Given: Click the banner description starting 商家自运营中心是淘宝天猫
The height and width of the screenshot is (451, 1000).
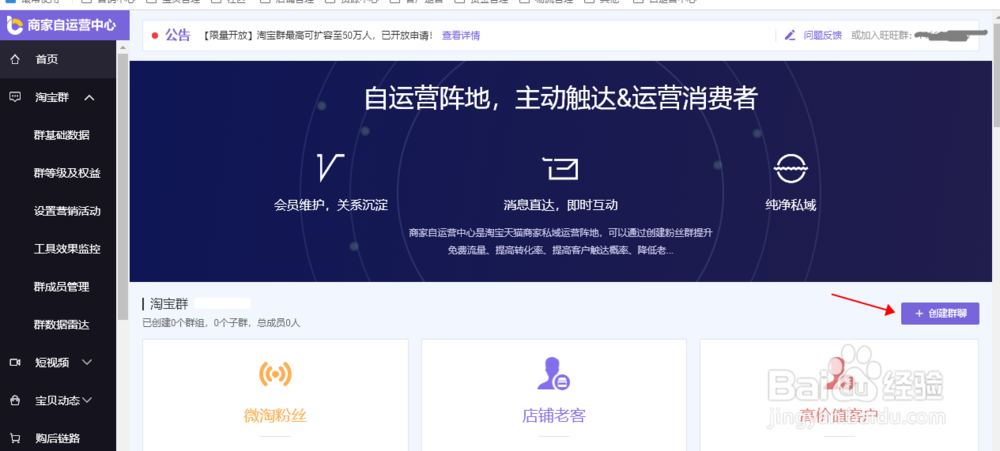Looking at the screenshot, I should (561, 242).
